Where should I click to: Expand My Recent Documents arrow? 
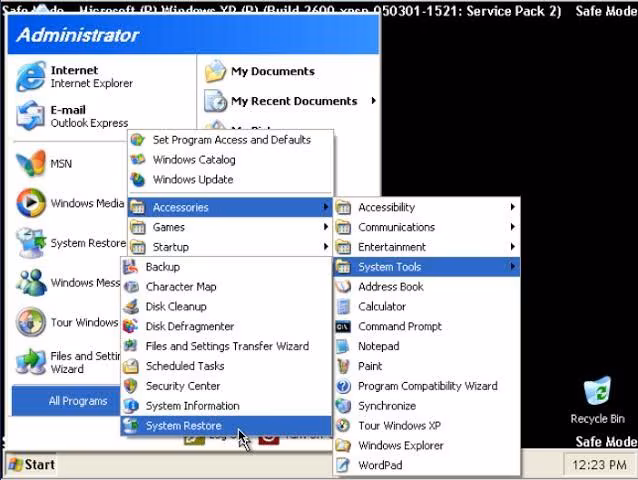coord(374,100)
